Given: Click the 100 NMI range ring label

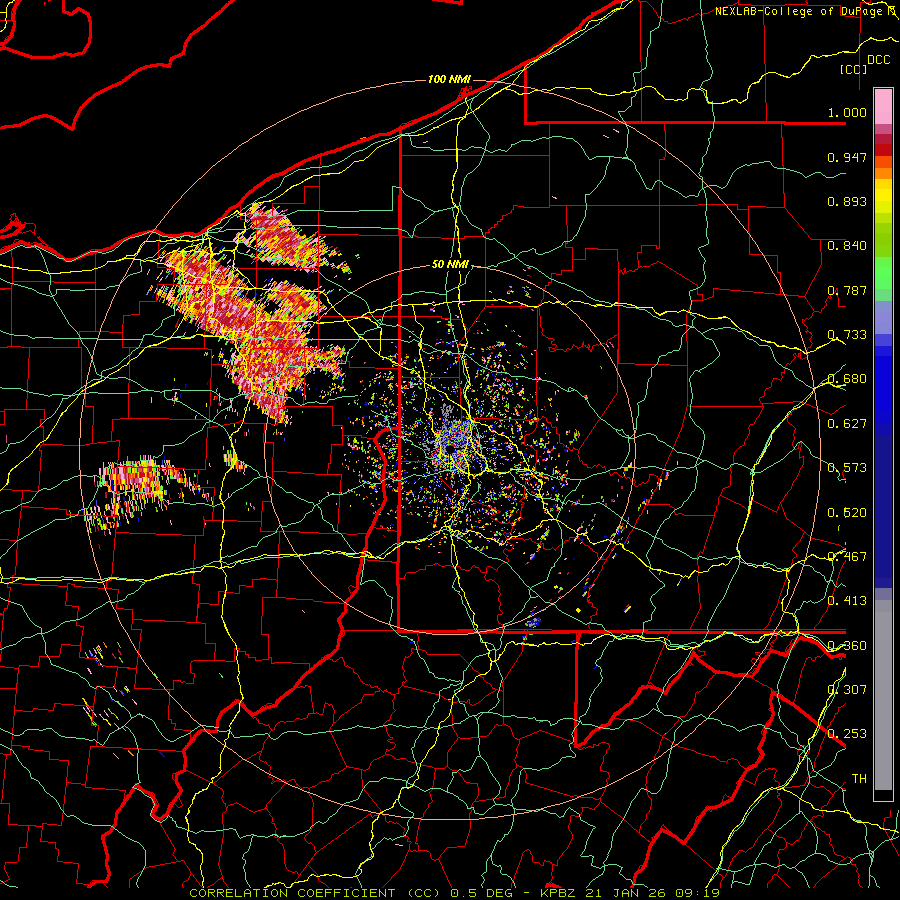Looking at the screenshot, I should 449,79.
